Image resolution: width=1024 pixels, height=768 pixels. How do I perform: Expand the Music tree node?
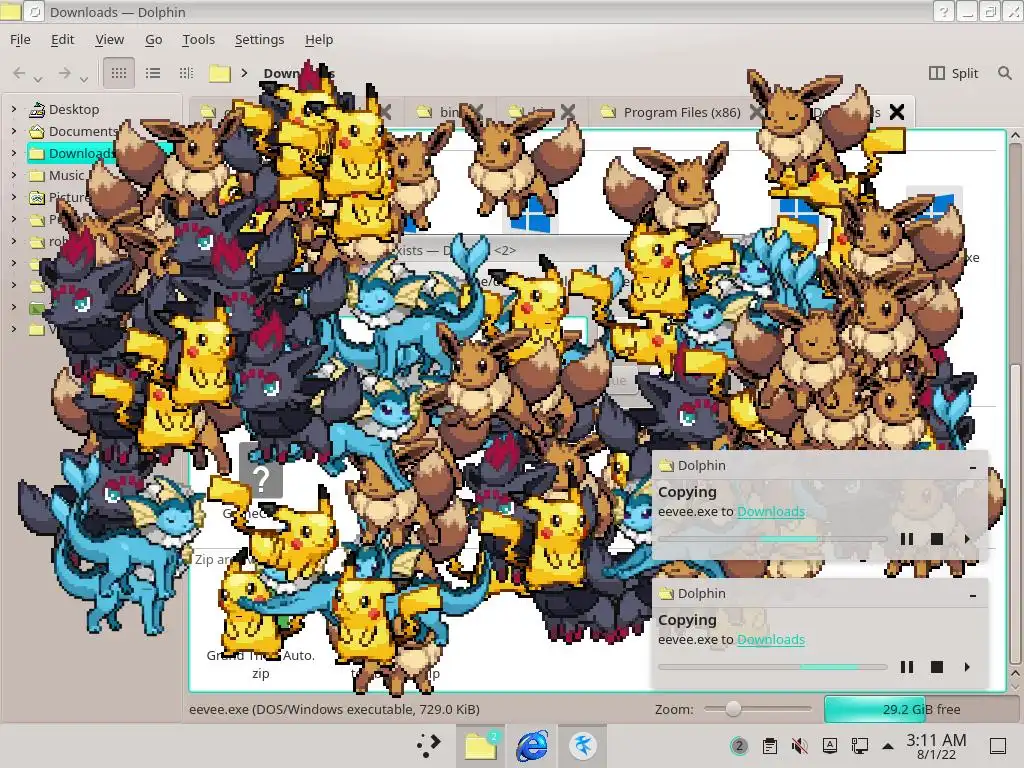tap(14, 175)
